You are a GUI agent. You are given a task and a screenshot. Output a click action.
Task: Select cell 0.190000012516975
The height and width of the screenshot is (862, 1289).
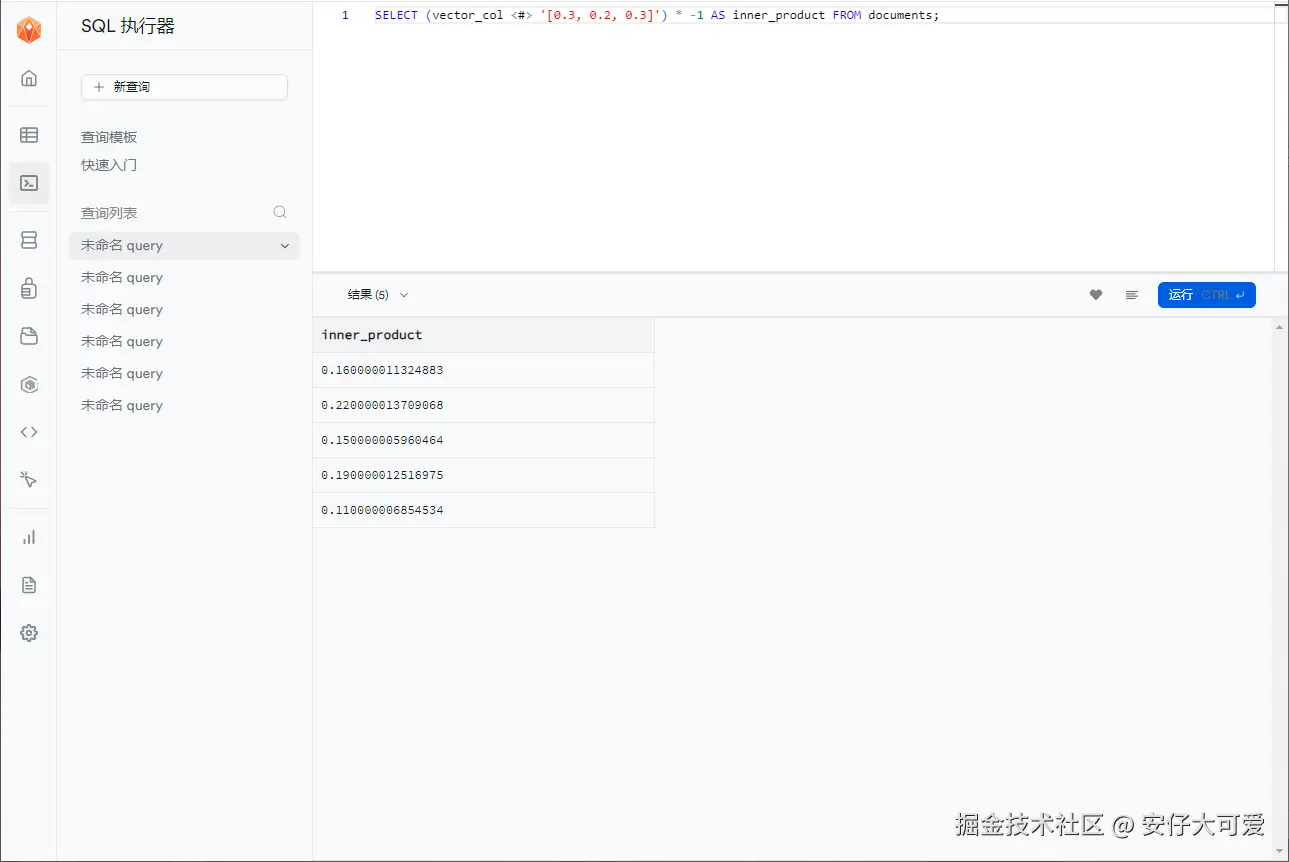(484, 475)
